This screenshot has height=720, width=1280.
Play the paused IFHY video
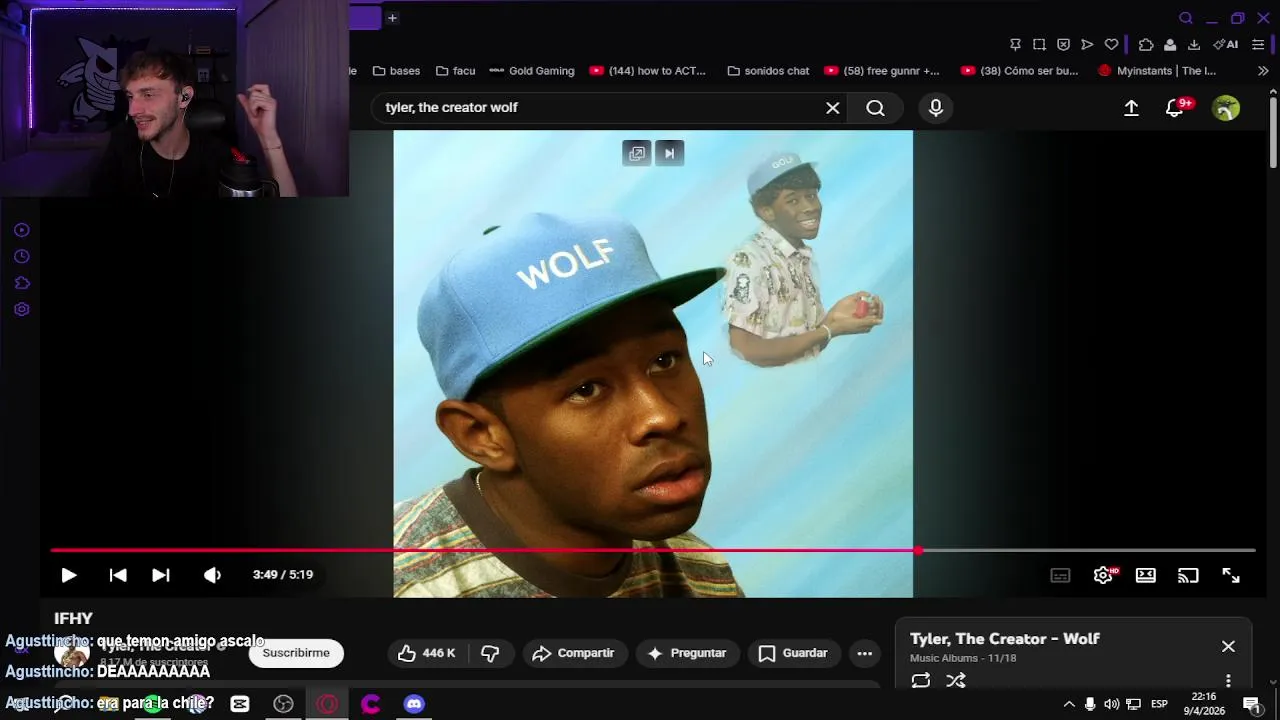(x=68, y=575)
